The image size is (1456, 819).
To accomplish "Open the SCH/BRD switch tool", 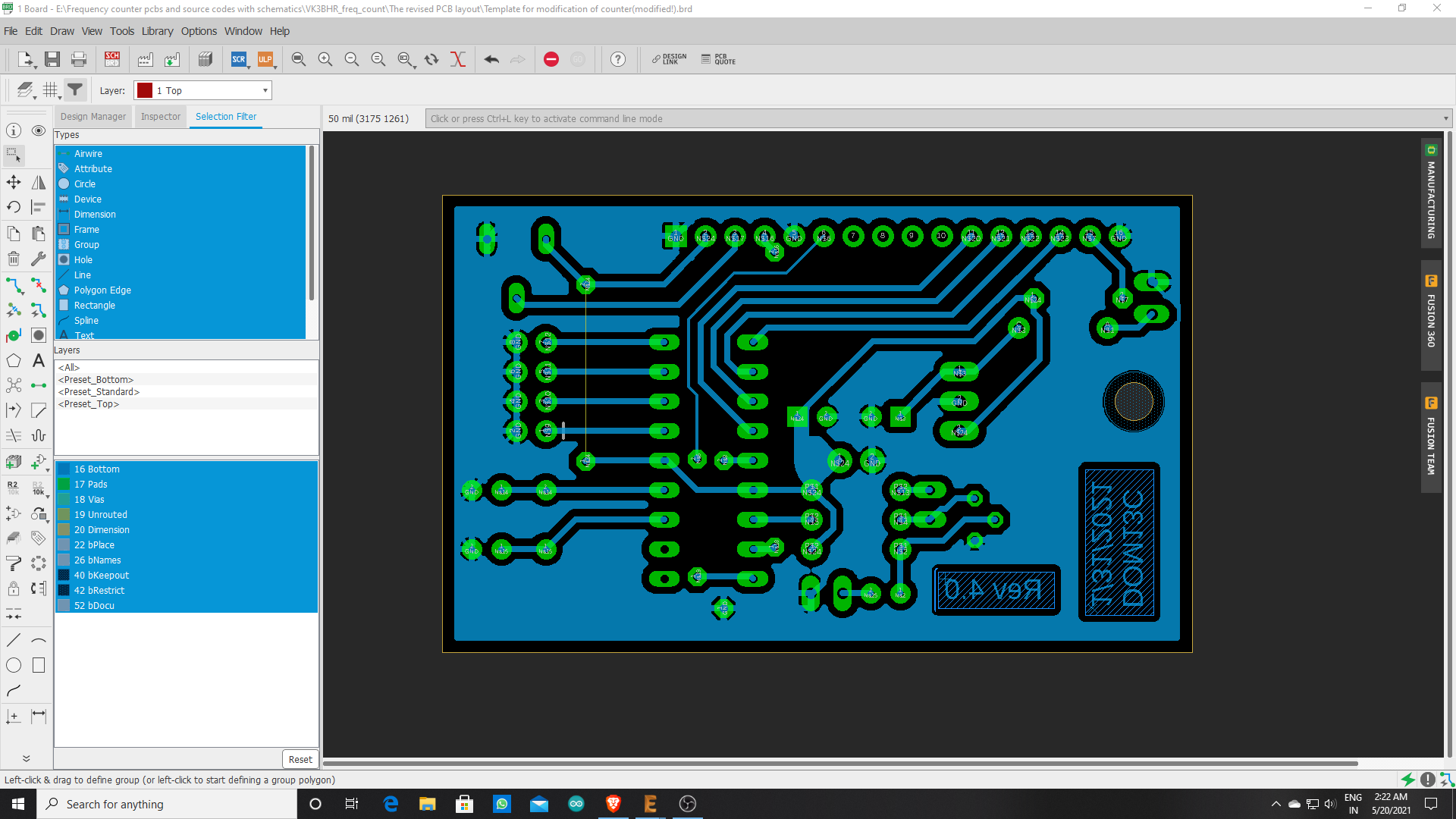I will point(111,58).
